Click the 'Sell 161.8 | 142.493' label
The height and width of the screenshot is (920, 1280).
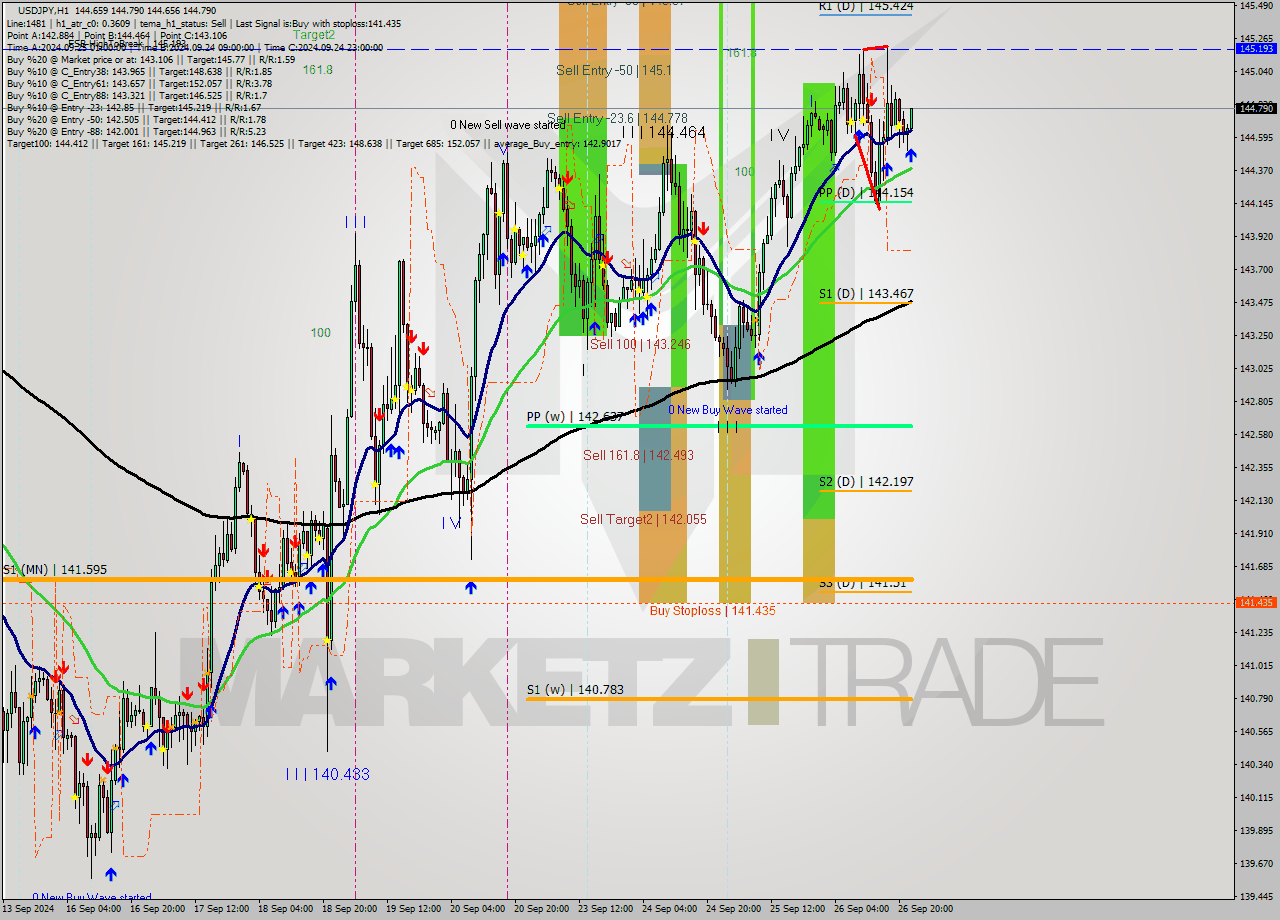click(638, 455)
